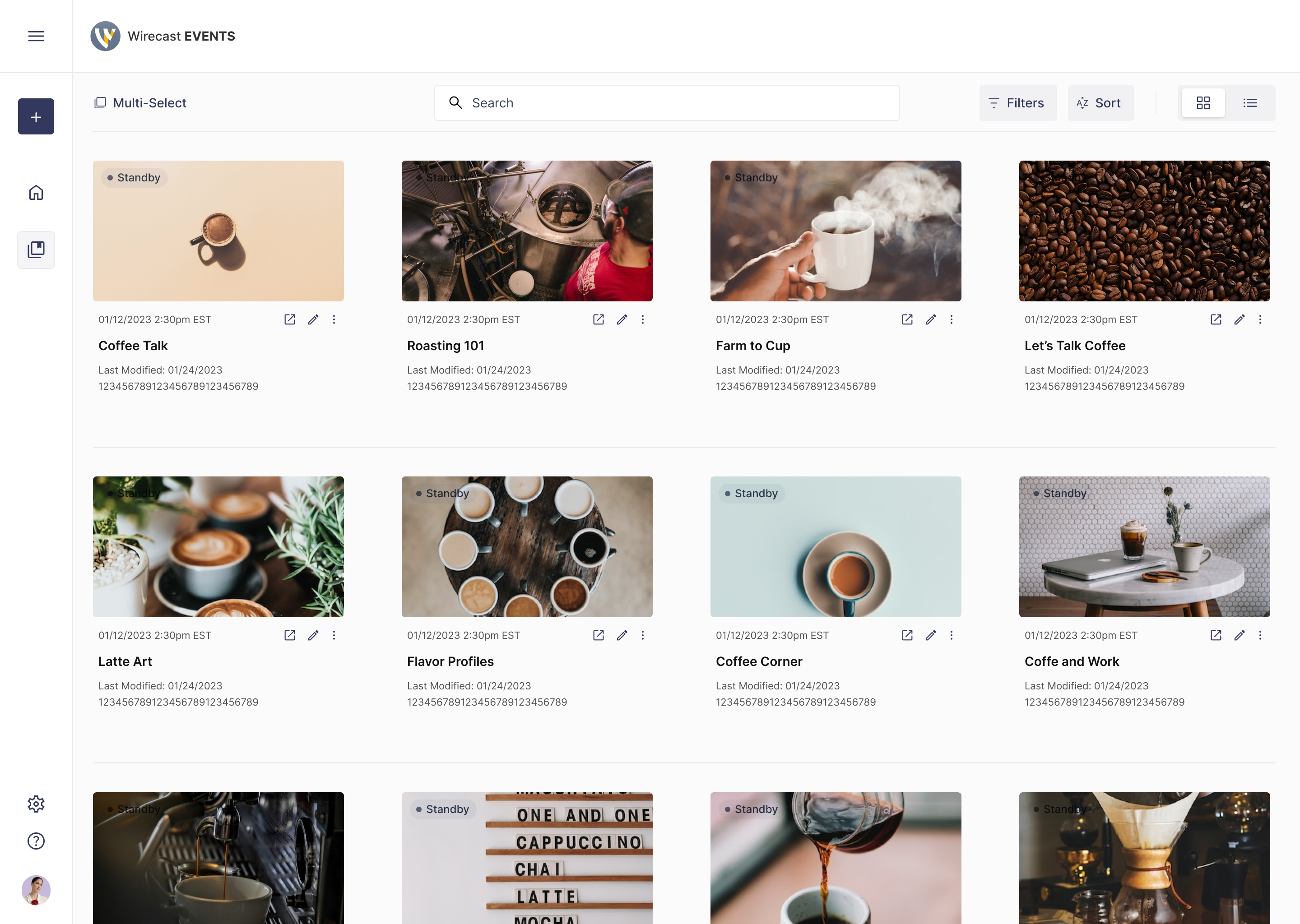This screenshot has height=924, width=1300.
Task: Click the Flavor Profiles title
Action: coord(450,661)
